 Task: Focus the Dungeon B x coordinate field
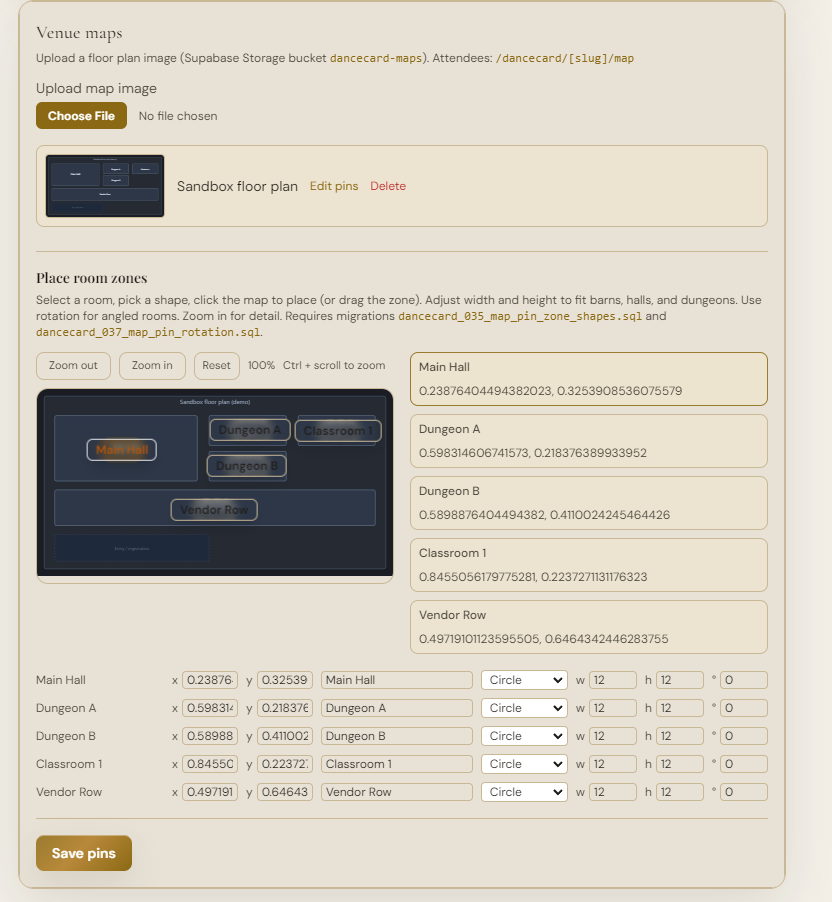pyautogui.click(x=210, y=736)
